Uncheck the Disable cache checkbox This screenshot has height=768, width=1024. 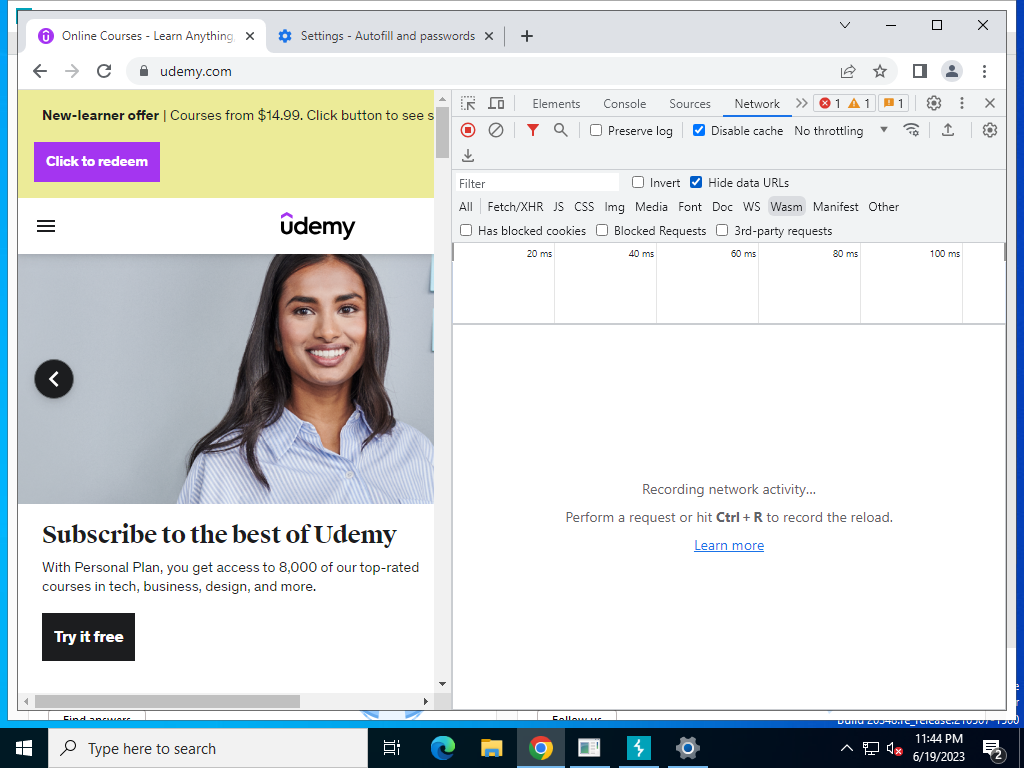click(699, 130)
